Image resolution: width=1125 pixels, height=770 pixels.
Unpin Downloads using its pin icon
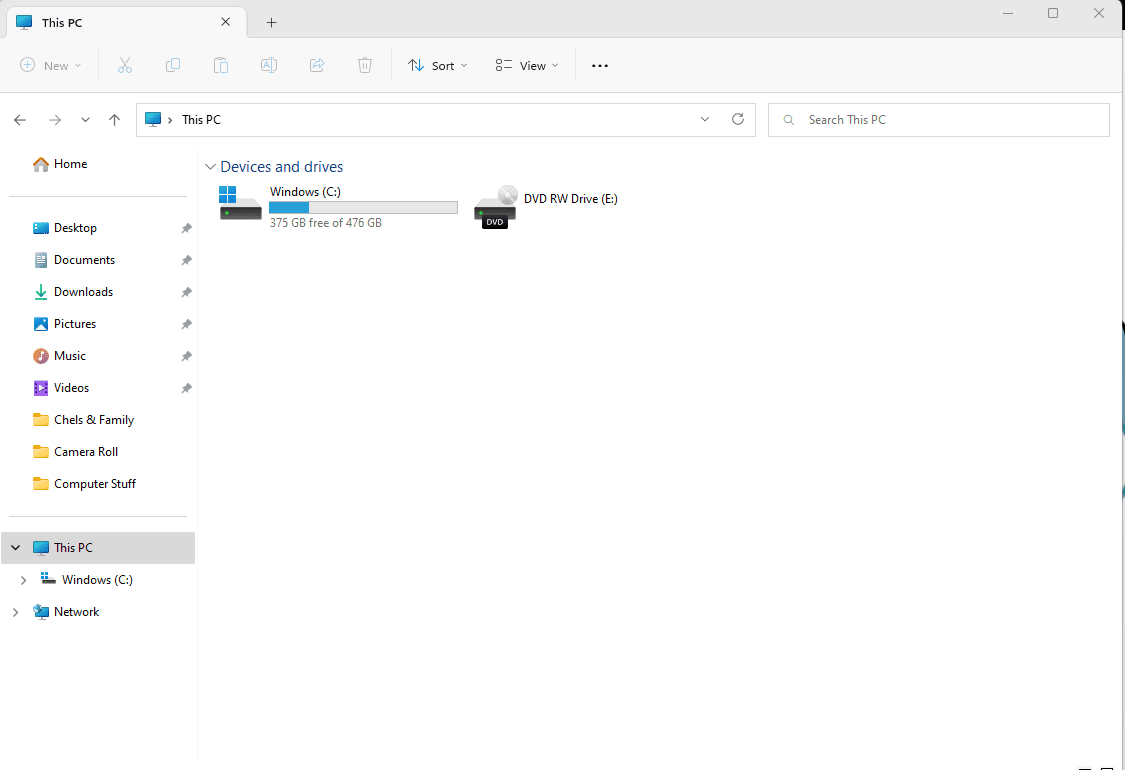pos(187,292)
